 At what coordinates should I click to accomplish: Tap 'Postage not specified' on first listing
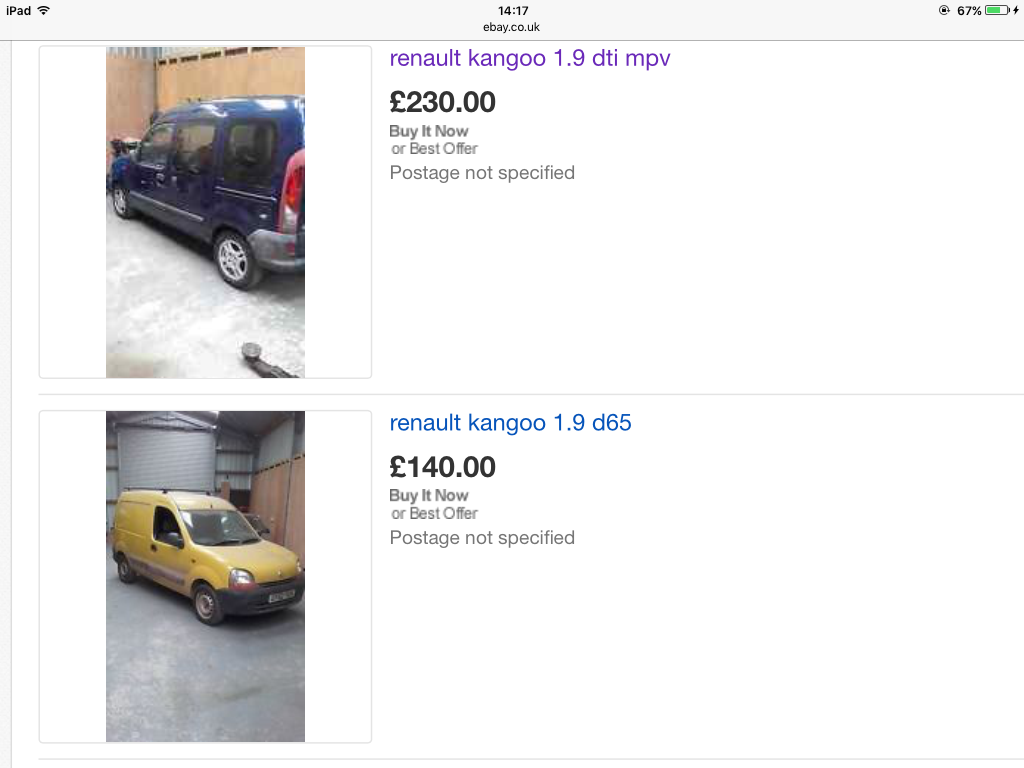point(482,173)
